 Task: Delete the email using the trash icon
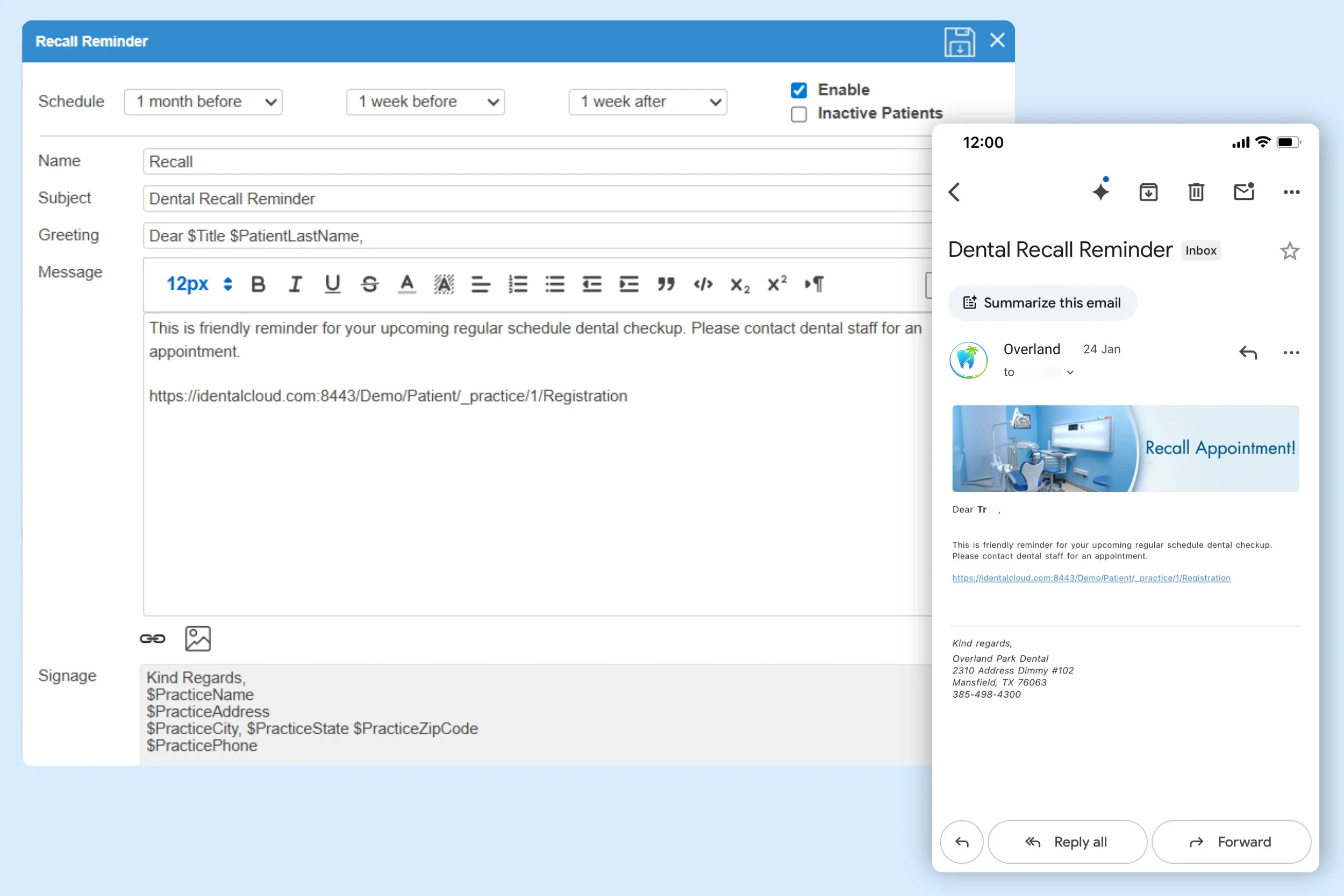(x=1196, y=192)
